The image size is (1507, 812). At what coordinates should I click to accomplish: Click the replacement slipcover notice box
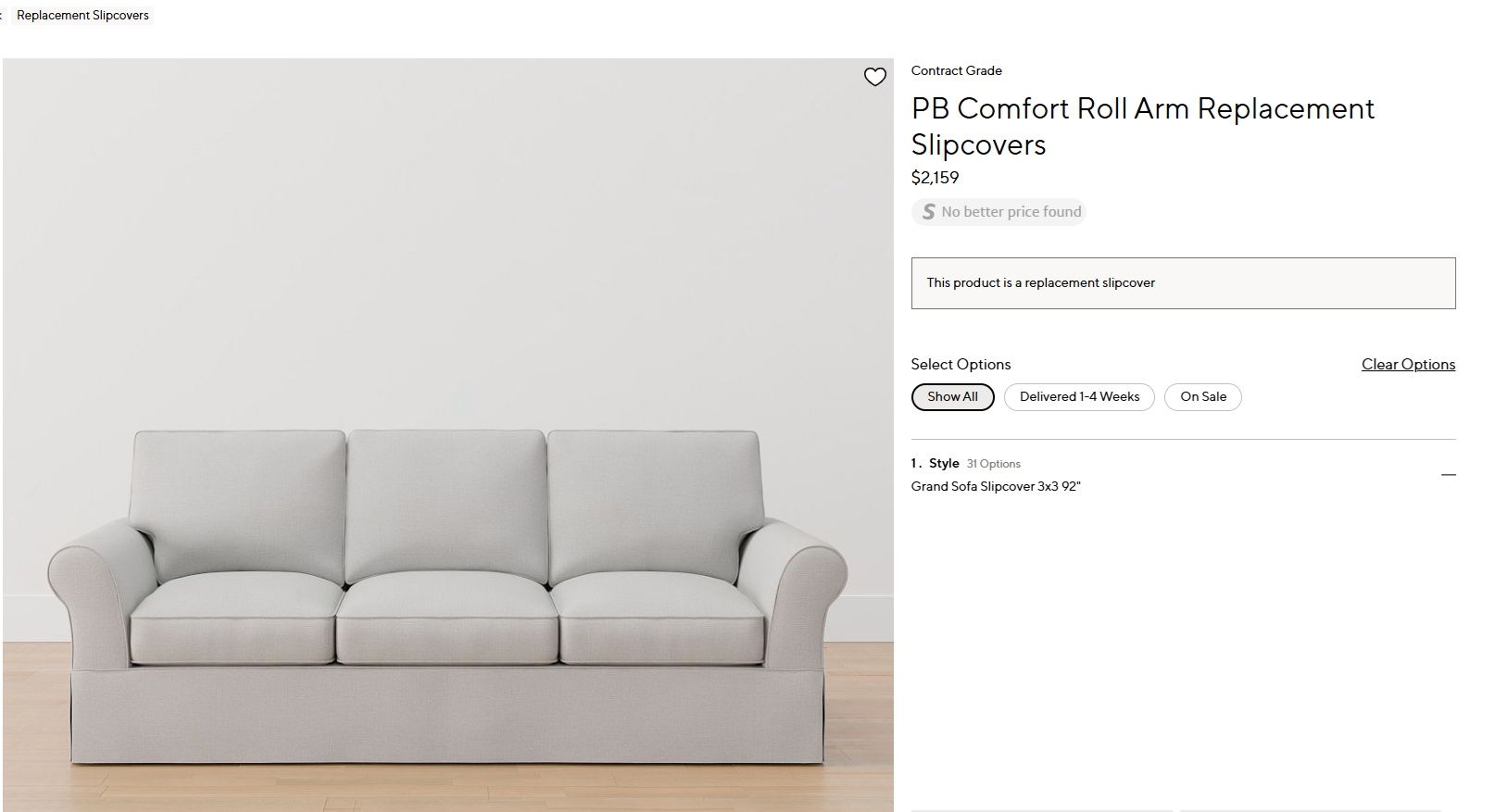point(1183,283)
